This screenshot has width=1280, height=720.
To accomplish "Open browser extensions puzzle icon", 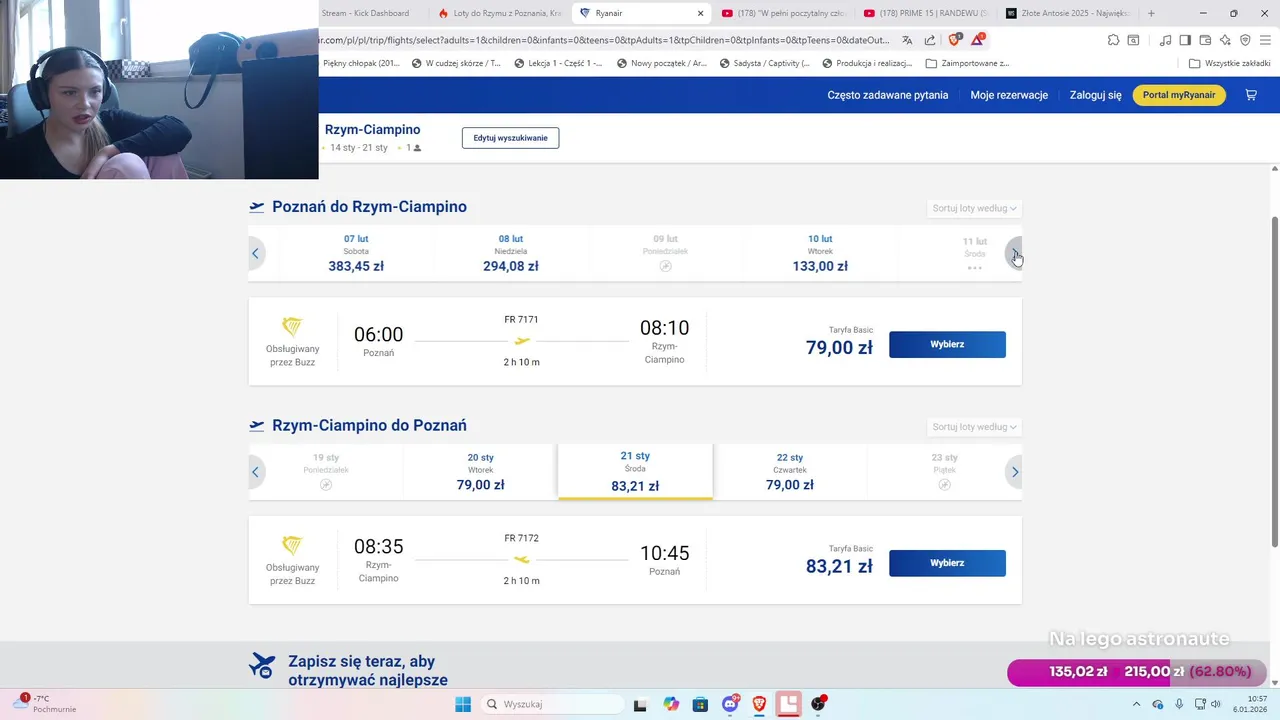I will coord(1113,40).
